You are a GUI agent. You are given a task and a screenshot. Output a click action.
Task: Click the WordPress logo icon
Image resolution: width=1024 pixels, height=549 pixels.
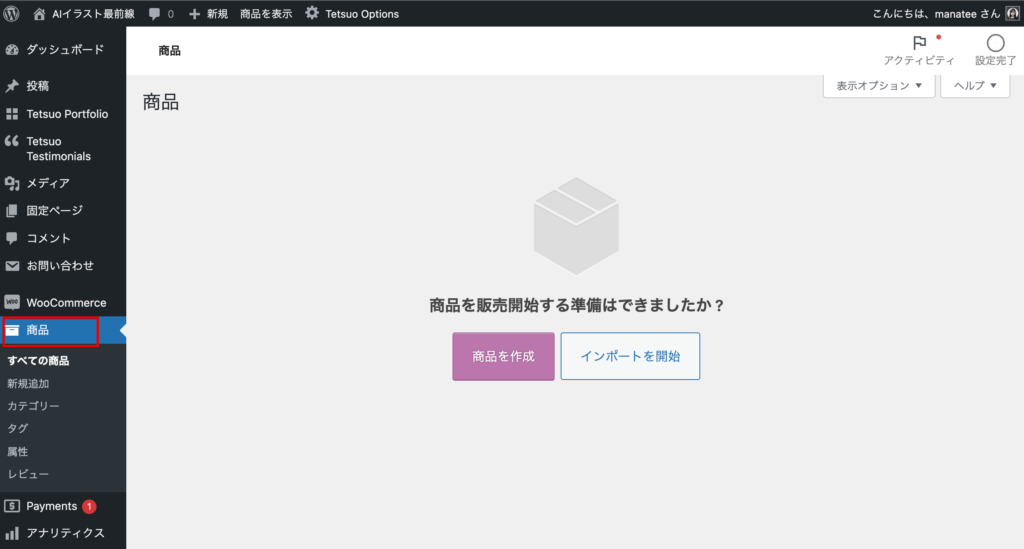(x=13, y=13)
